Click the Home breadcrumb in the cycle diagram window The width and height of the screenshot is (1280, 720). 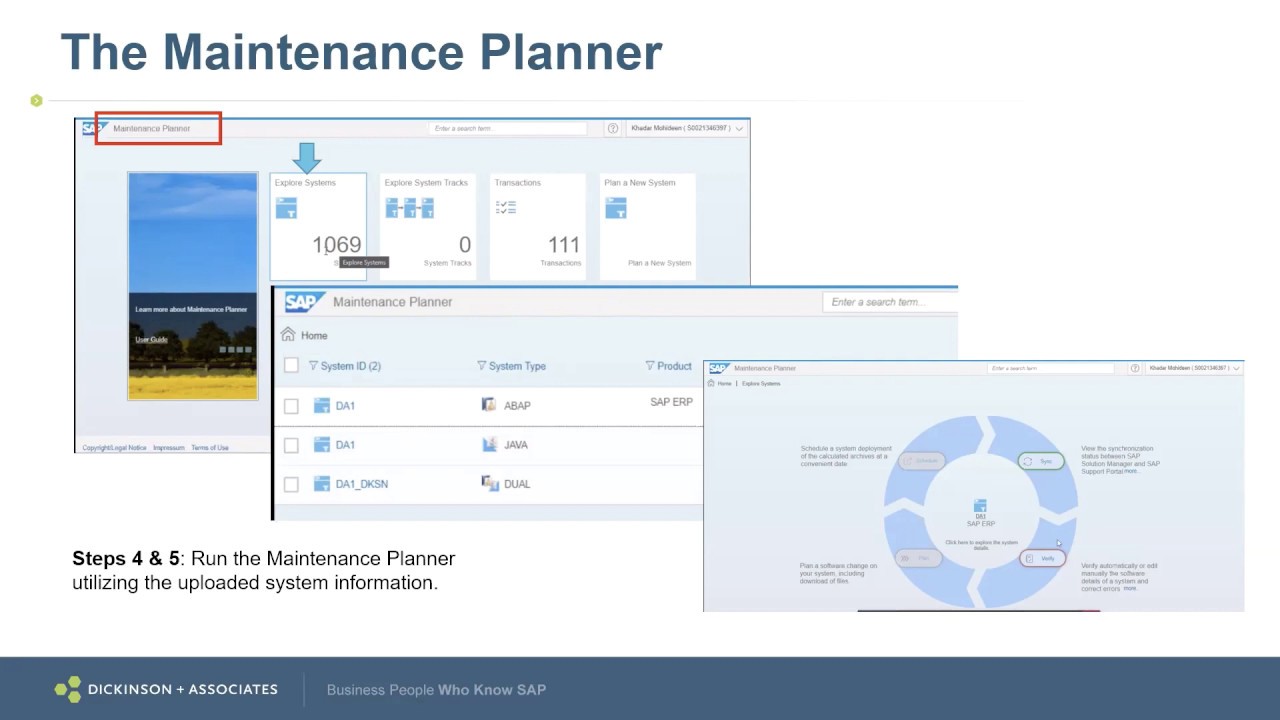click(x=725, y=383)
